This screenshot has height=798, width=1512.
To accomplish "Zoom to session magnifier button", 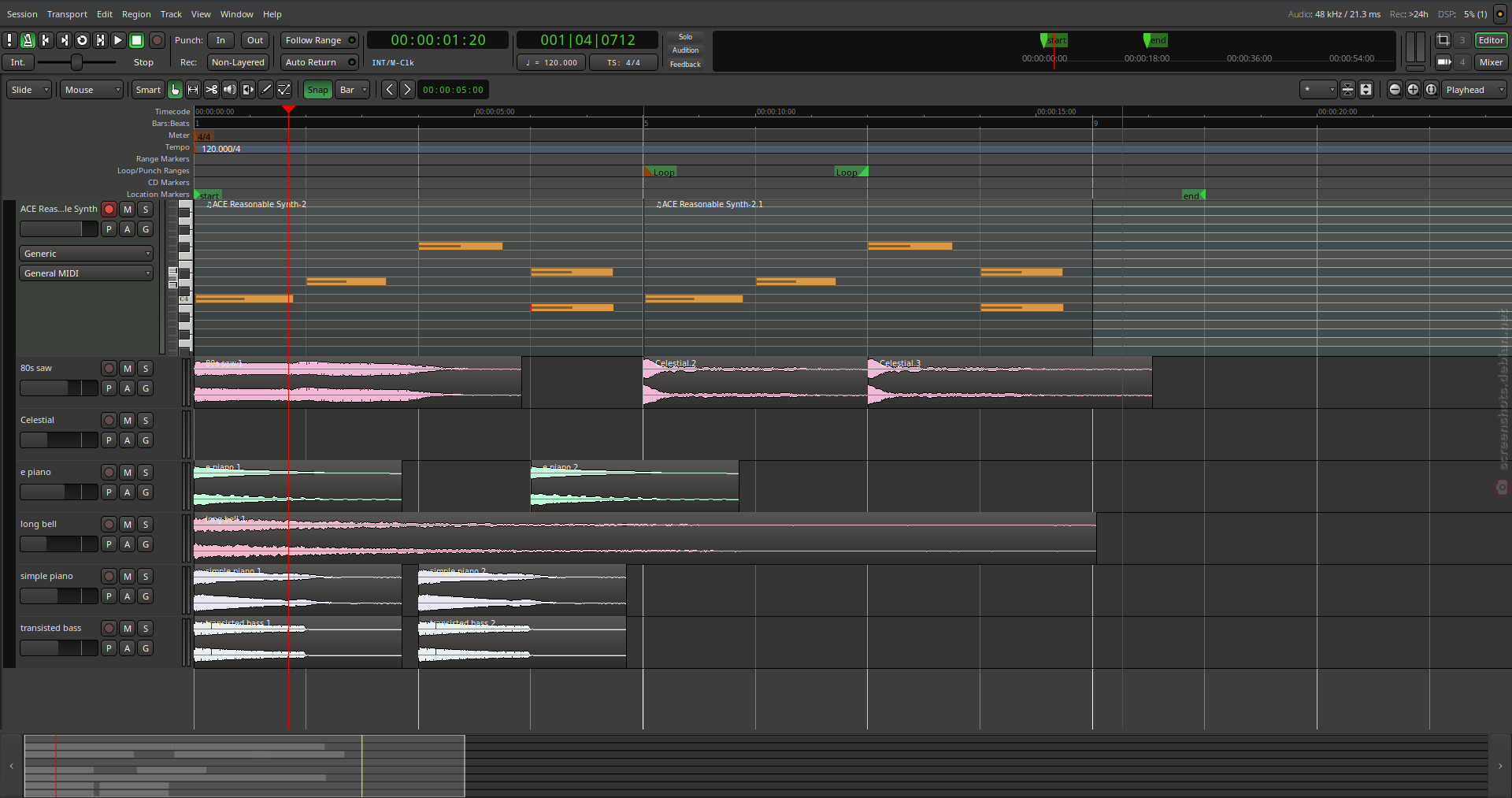I will [1431, 90].
